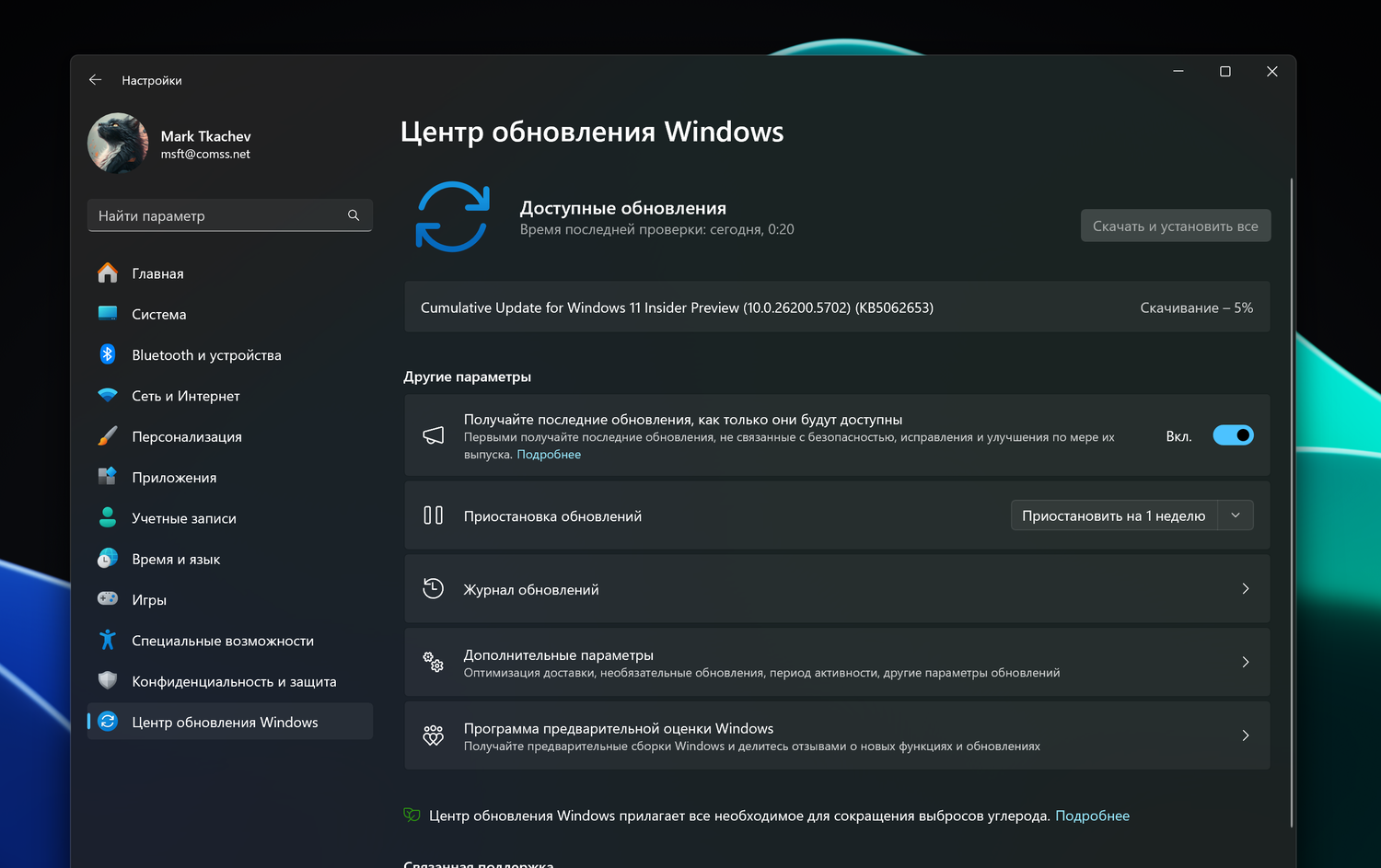Expand the Insider Program row chevron
1381x868 pixels.
(x=1245, y=735)
